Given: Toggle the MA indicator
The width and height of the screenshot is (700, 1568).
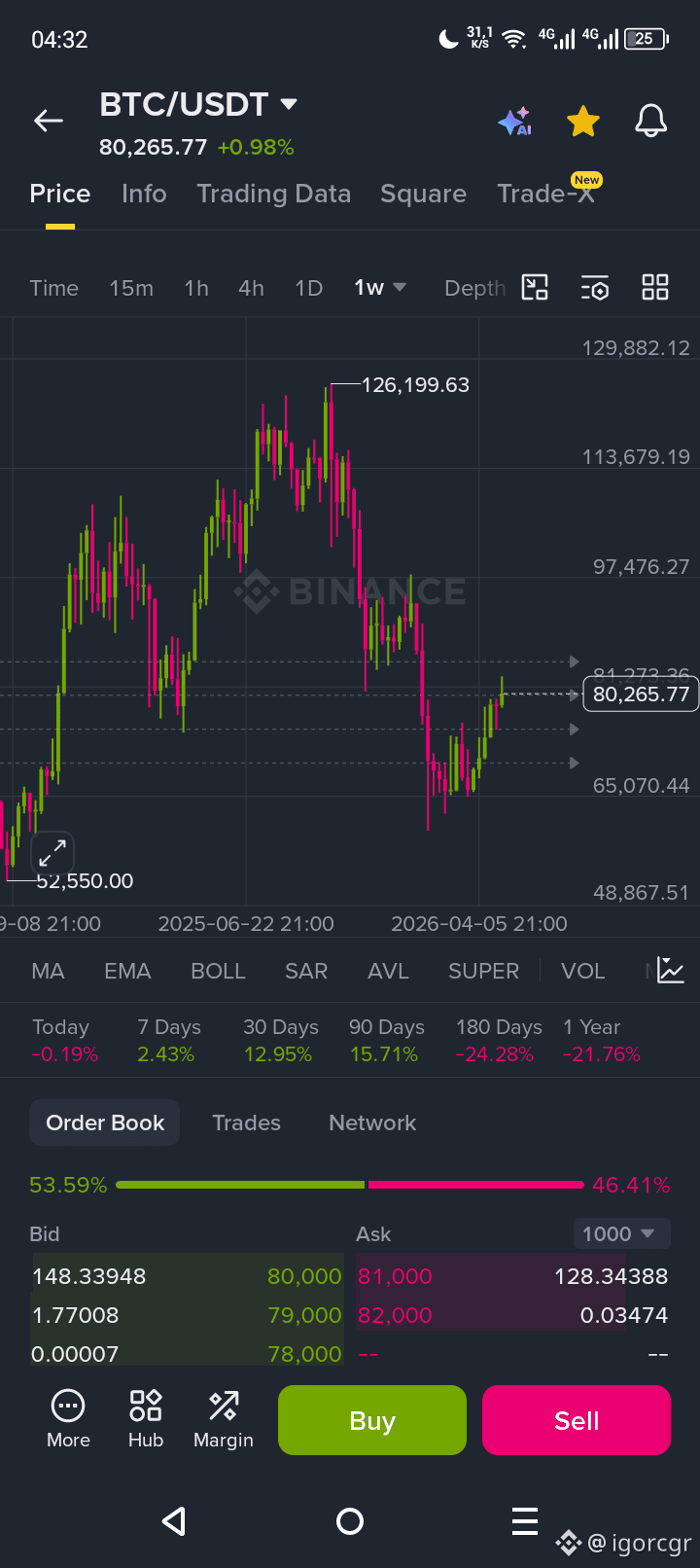Looking at the screenshot, I should (48, 971).
